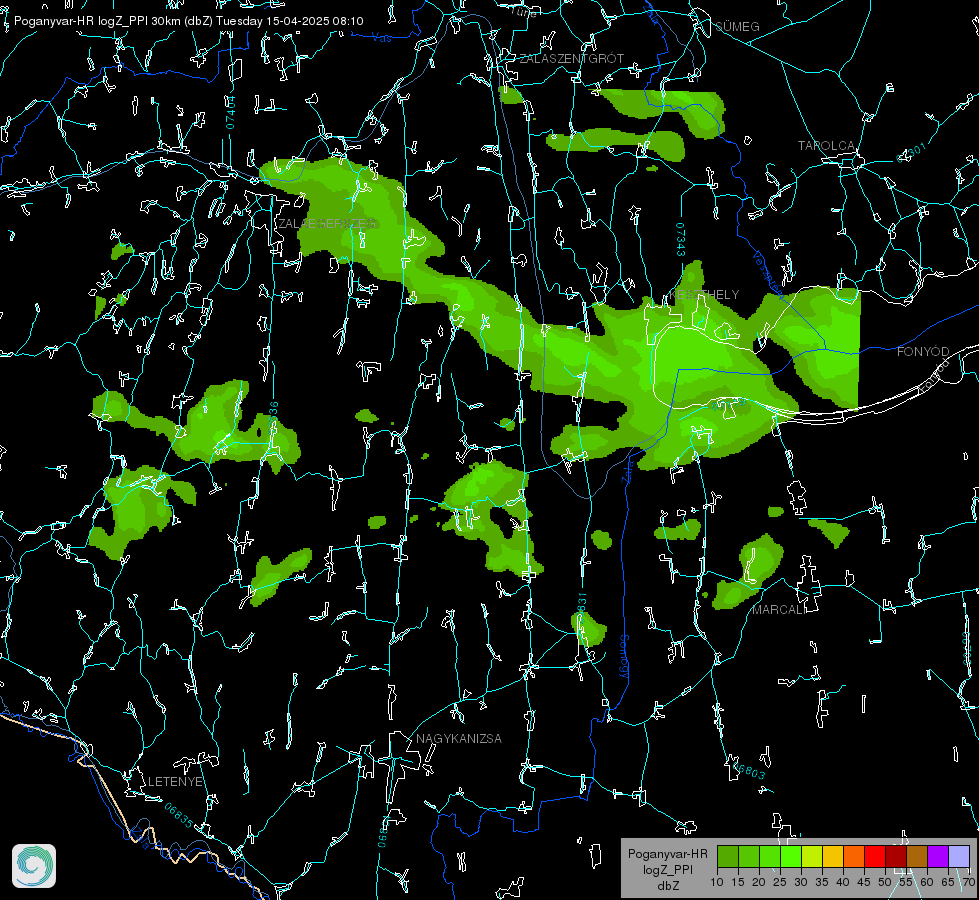Select the 35–40 dBZ yellow swatch
Screen dimensions: 979x900
point(833,856)
